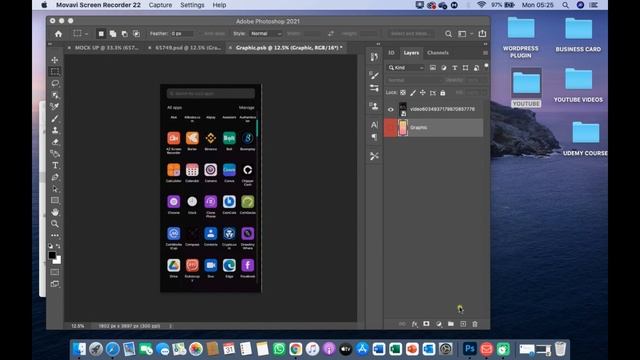
Task: Select the Zoom tool in toolbox
Action: pyautogui.click(x=55, y=224)
